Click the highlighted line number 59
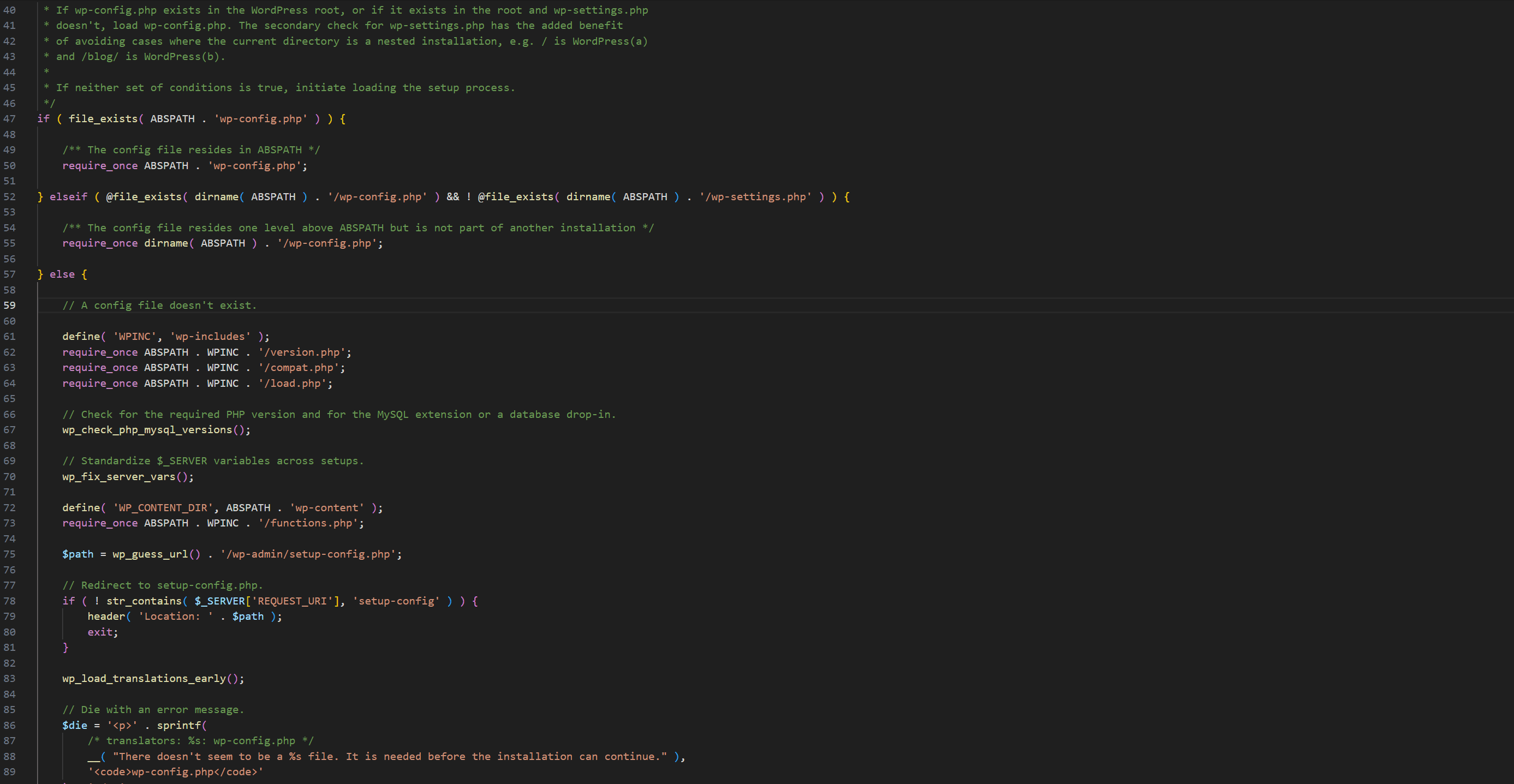1514x784 pixels. 9,304
